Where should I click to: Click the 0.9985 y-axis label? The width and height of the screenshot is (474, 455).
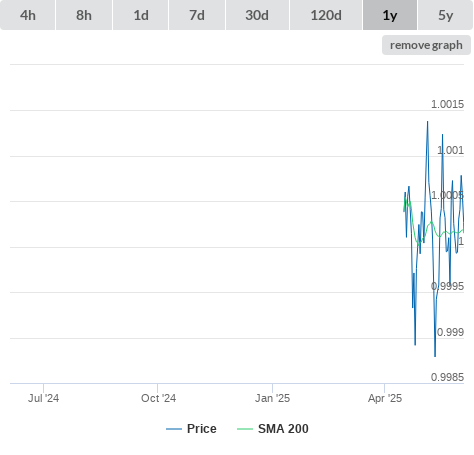[447, 377]
